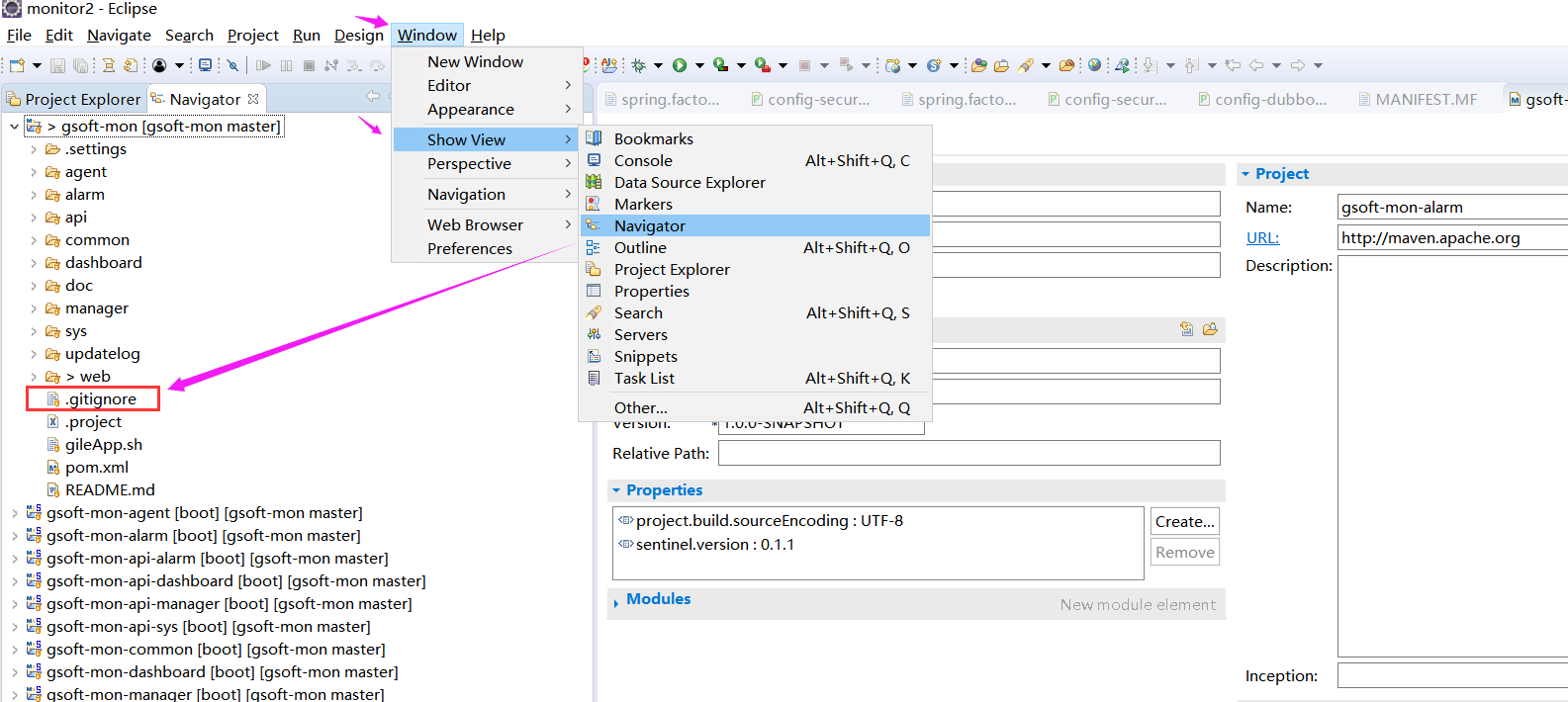Open dropdown arrow beside the Debug icon
The height and width of the screenshot is (702, 1568).
tap(658, 65)
